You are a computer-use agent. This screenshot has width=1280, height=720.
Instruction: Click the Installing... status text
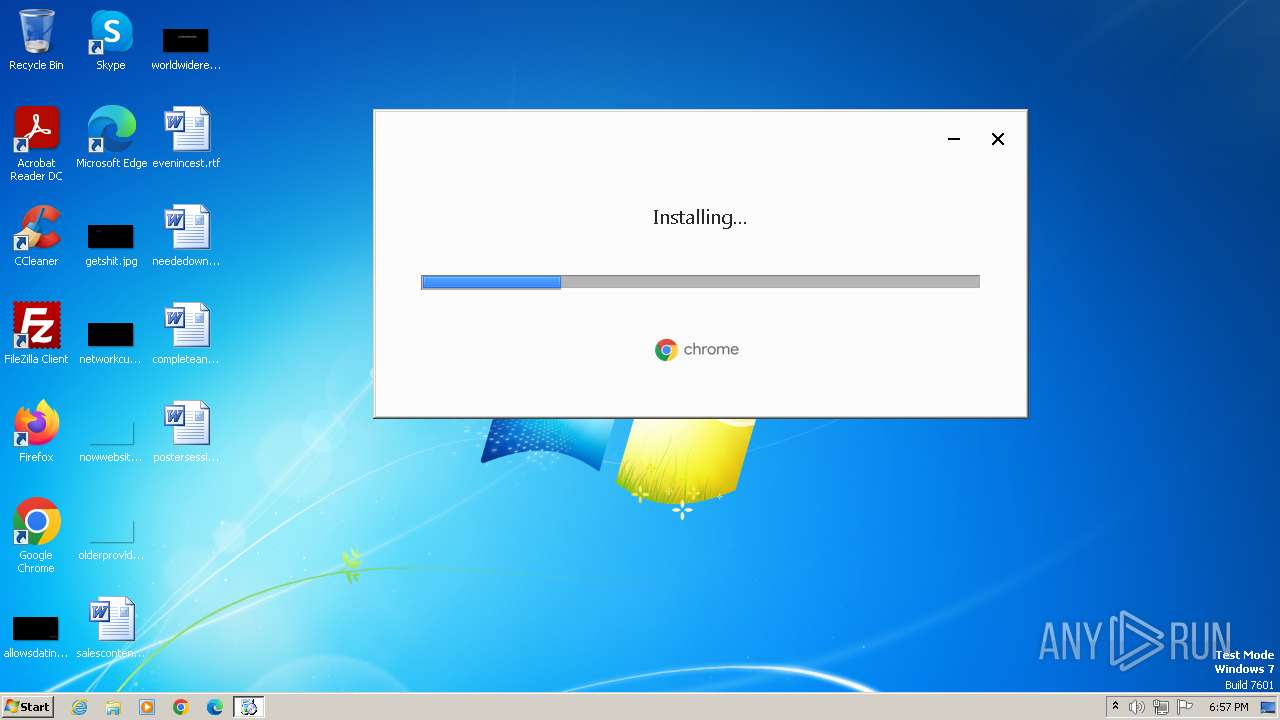(x=700, y=217)
